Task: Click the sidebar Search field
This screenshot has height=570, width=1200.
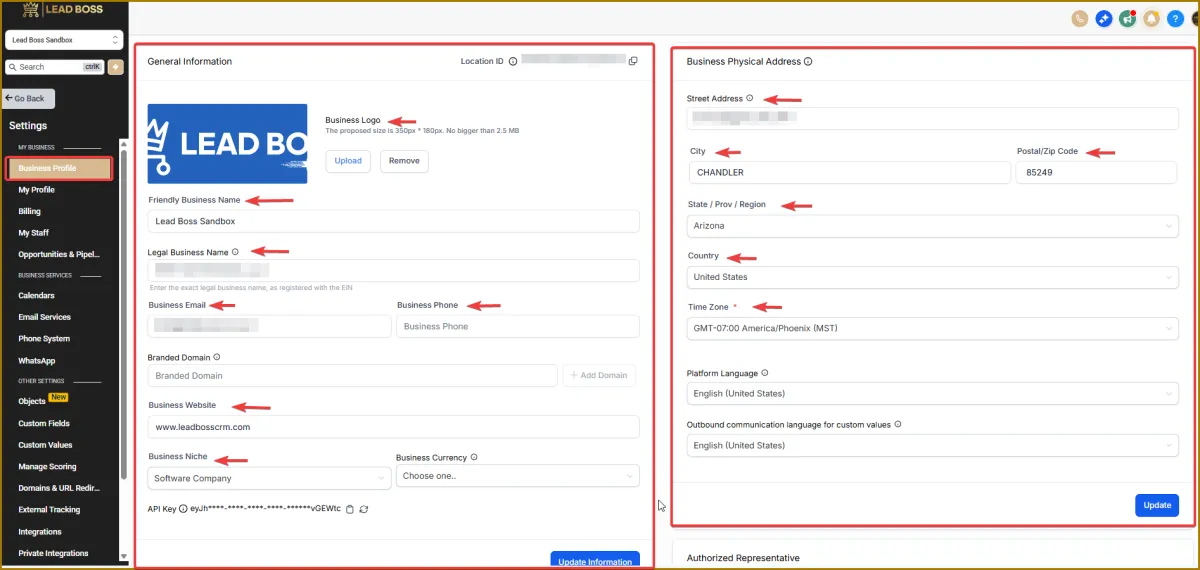Action: tap(56, 67)
